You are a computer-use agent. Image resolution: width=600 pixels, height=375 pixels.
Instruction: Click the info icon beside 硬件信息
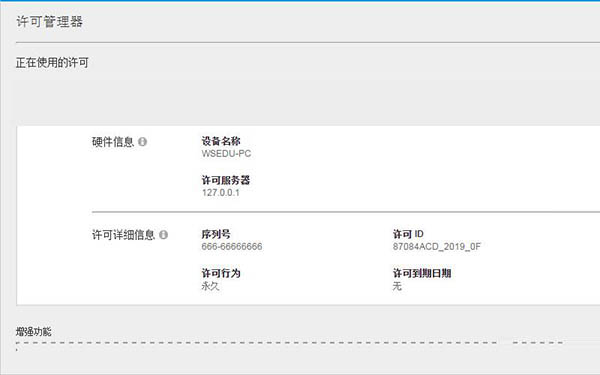(142, 142)
